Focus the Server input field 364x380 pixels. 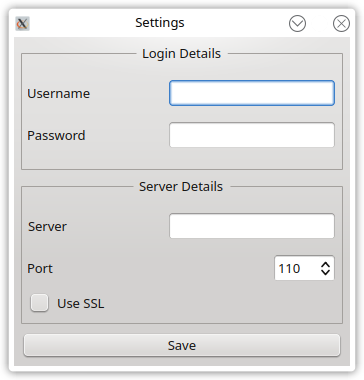tap(252, 226)
